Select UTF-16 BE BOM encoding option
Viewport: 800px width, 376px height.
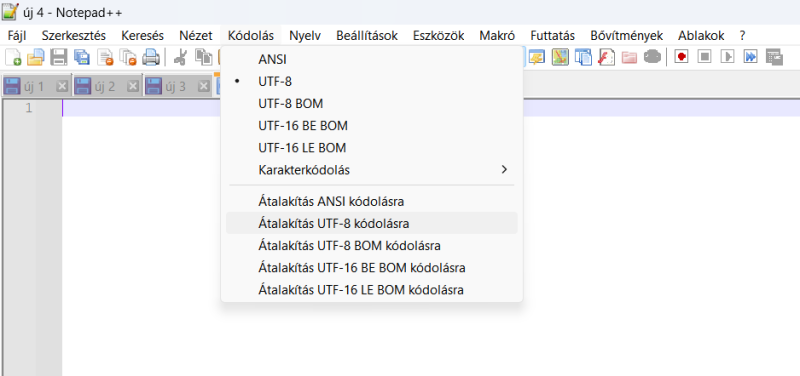pyautogui.click(x=371, y=126)
